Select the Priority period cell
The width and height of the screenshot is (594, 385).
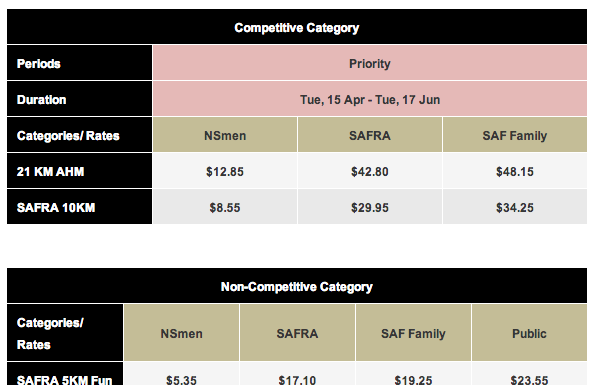point(370,63)
